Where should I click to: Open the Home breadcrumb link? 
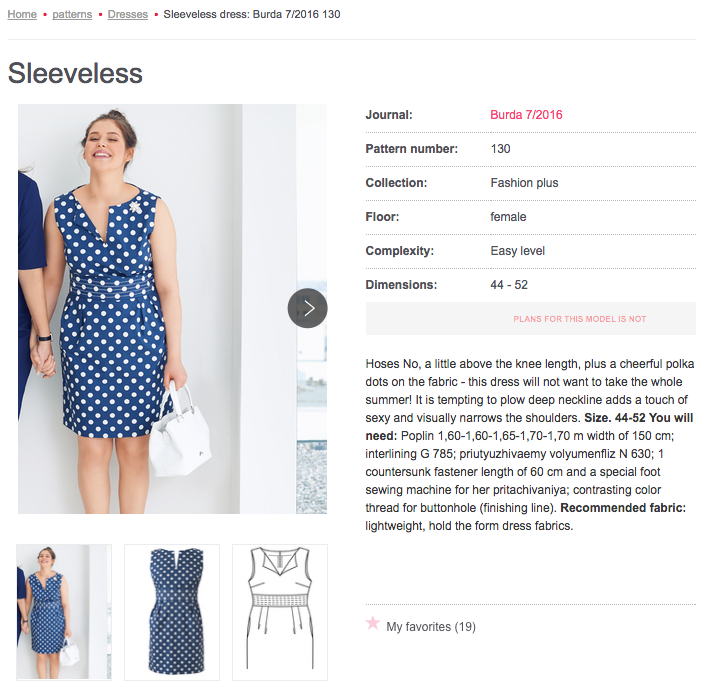point(22,15)
